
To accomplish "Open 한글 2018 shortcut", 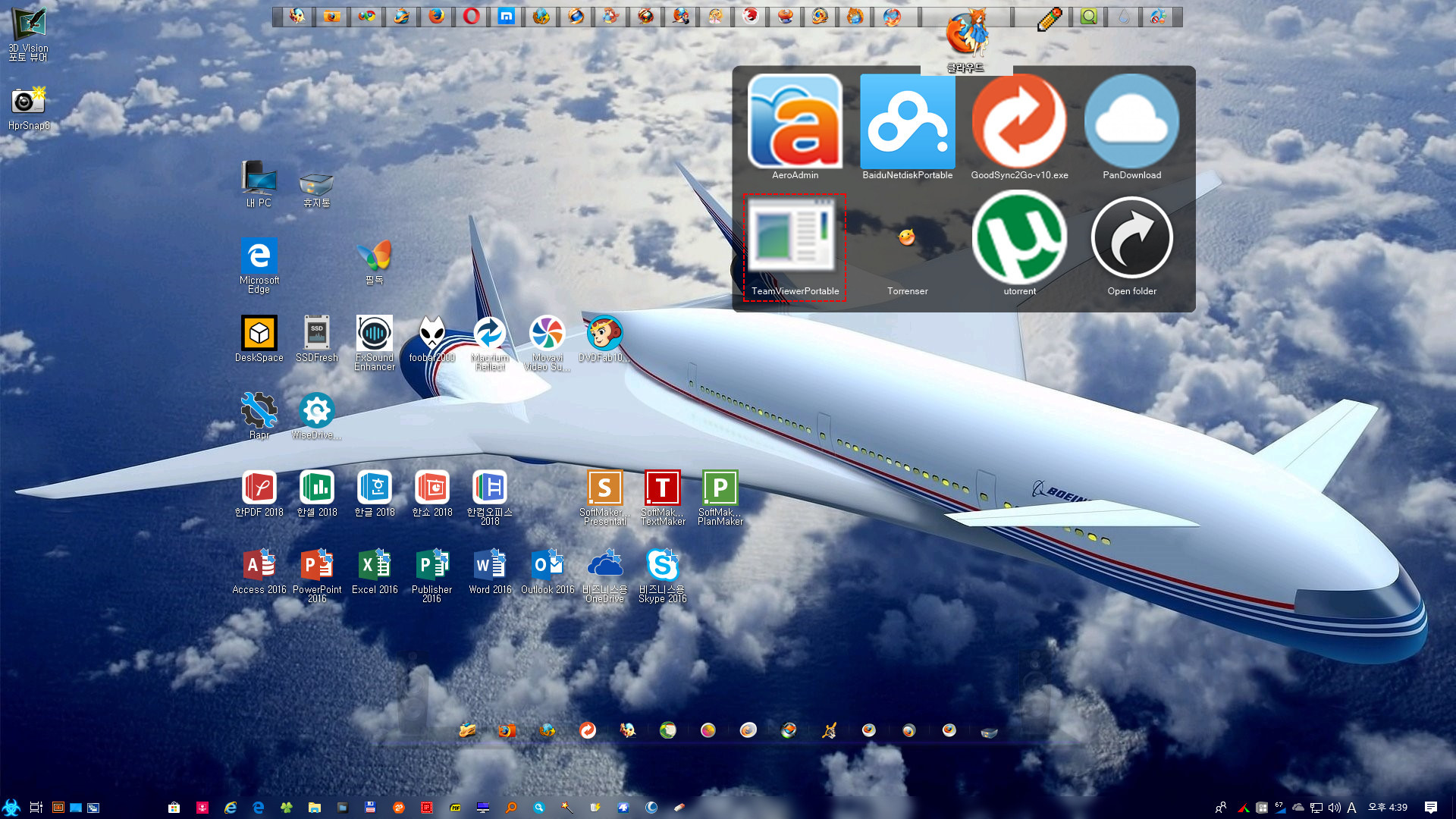I will tap(374, 494).
